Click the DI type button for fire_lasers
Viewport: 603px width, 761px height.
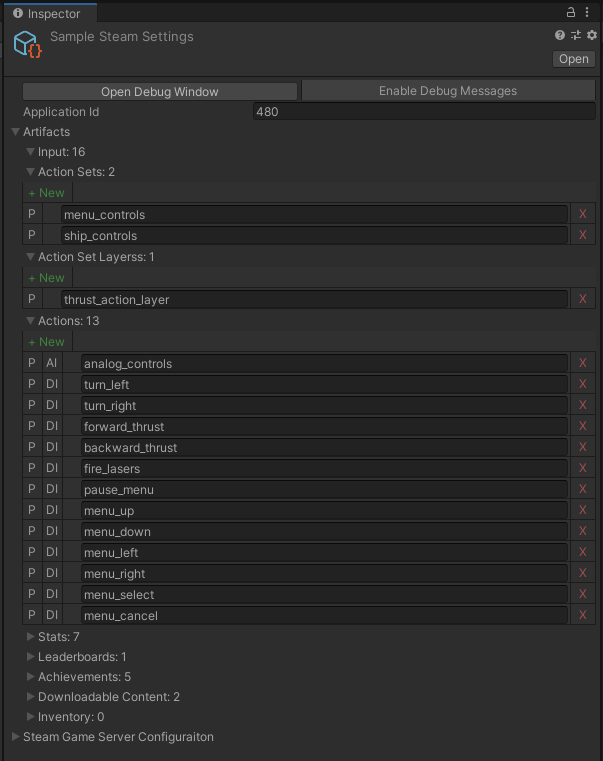[x=52, y=468]
